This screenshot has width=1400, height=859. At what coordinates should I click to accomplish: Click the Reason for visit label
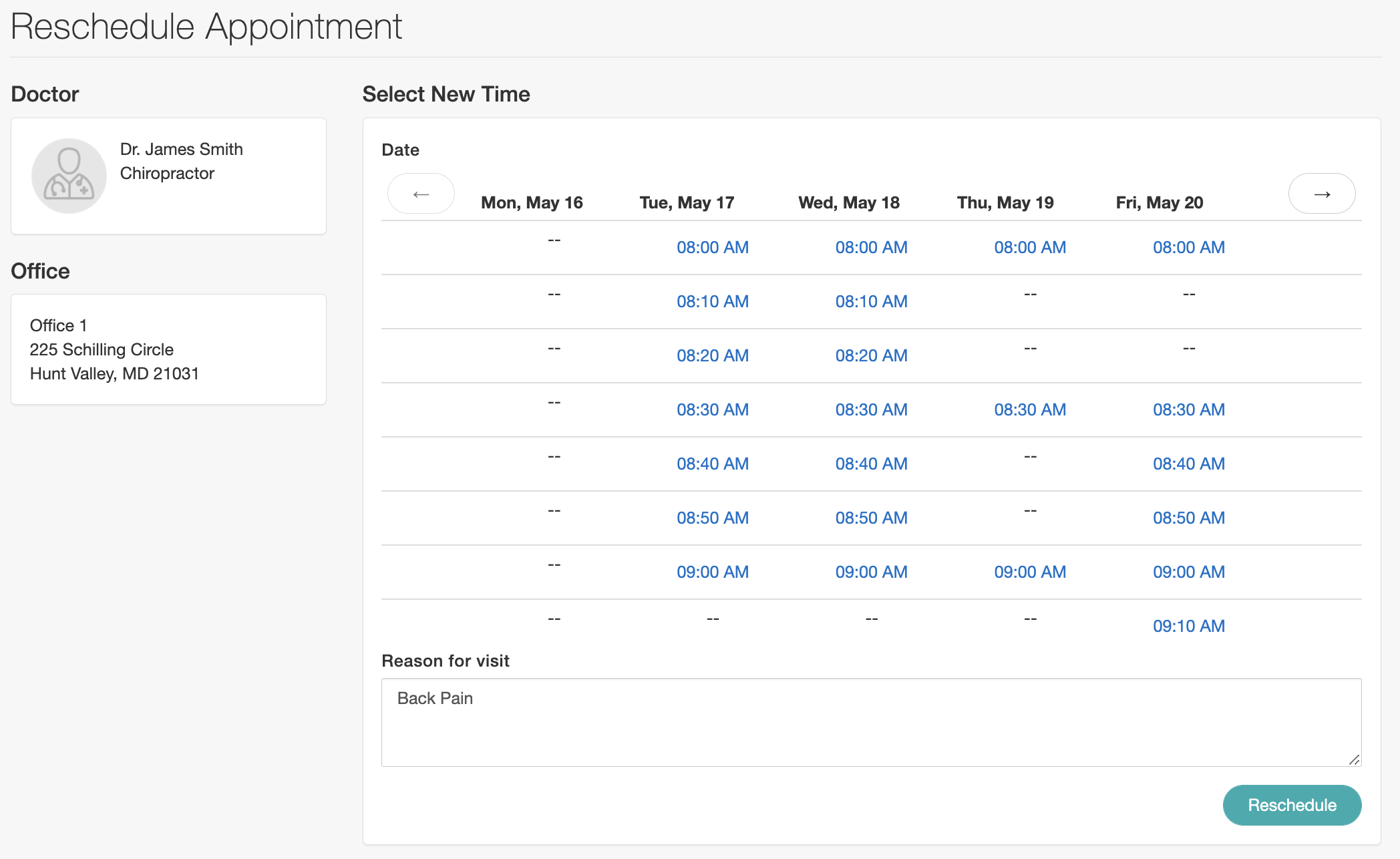click(x=446, y=661)
